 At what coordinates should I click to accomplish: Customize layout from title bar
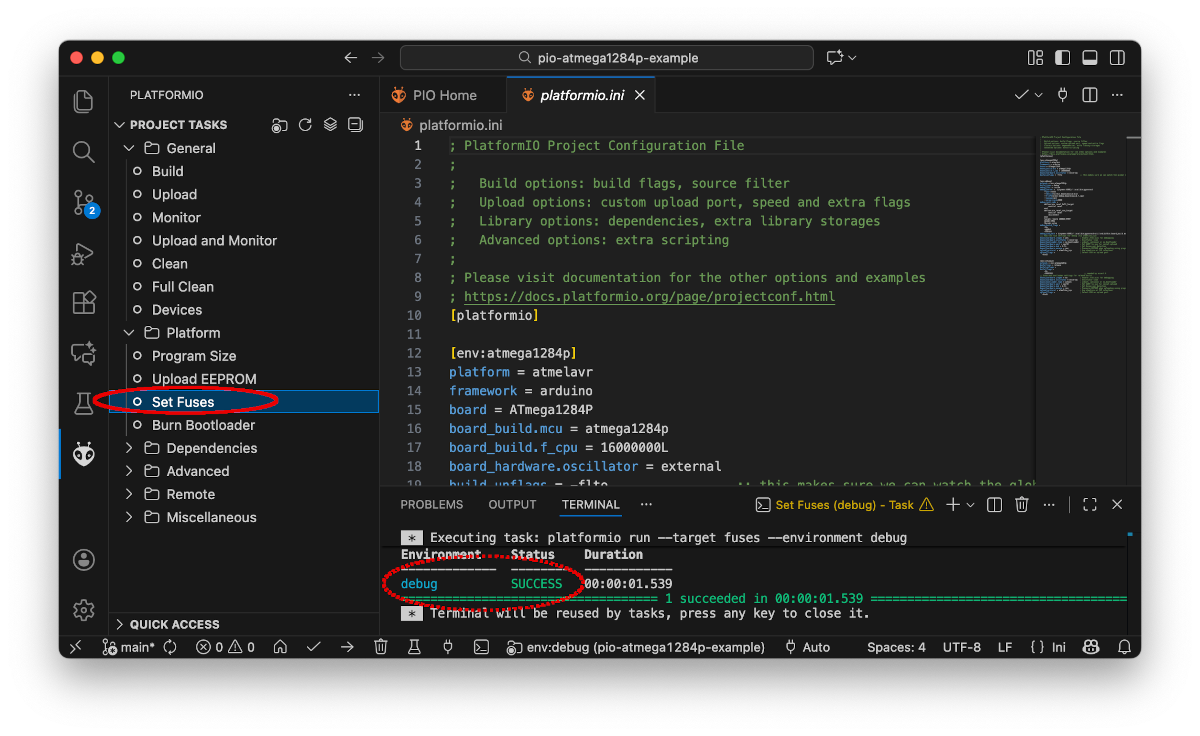click(1036, 58)
